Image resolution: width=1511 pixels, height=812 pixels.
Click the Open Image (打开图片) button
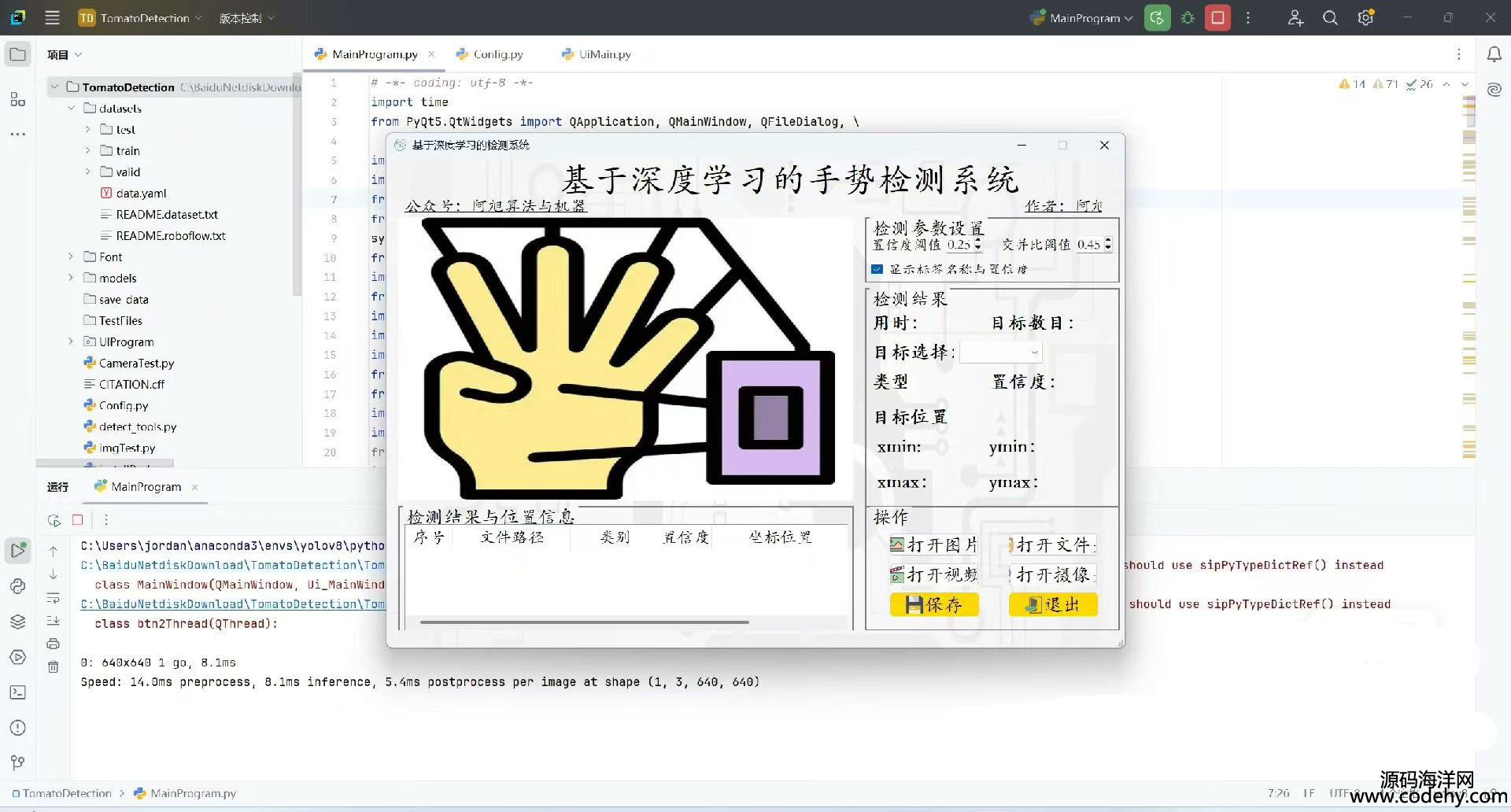pos(934,545)
